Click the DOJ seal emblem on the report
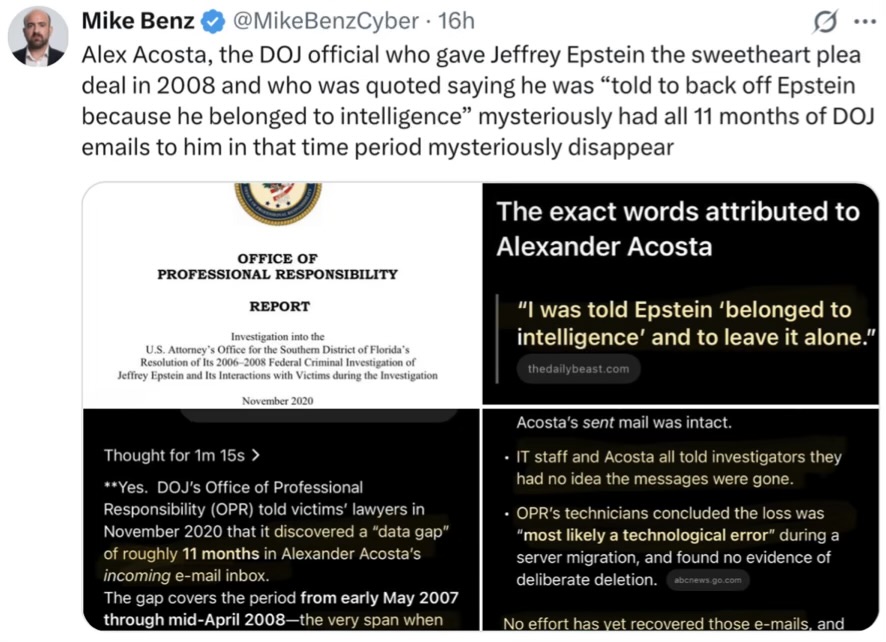The image size is (886, 642). [x=277, y=203]
